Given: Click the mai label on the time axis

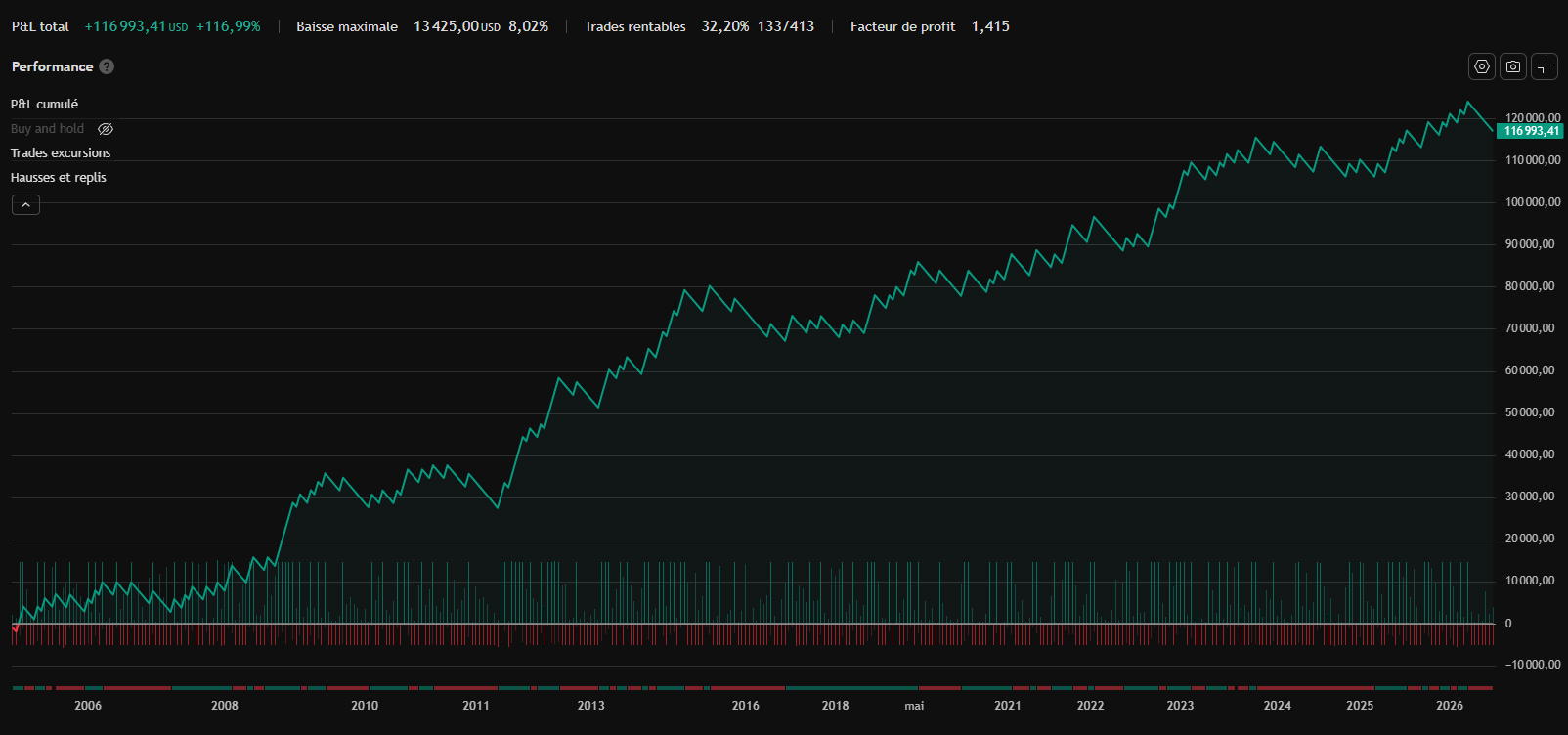Looking at the screenshot, I should (914, 706).
